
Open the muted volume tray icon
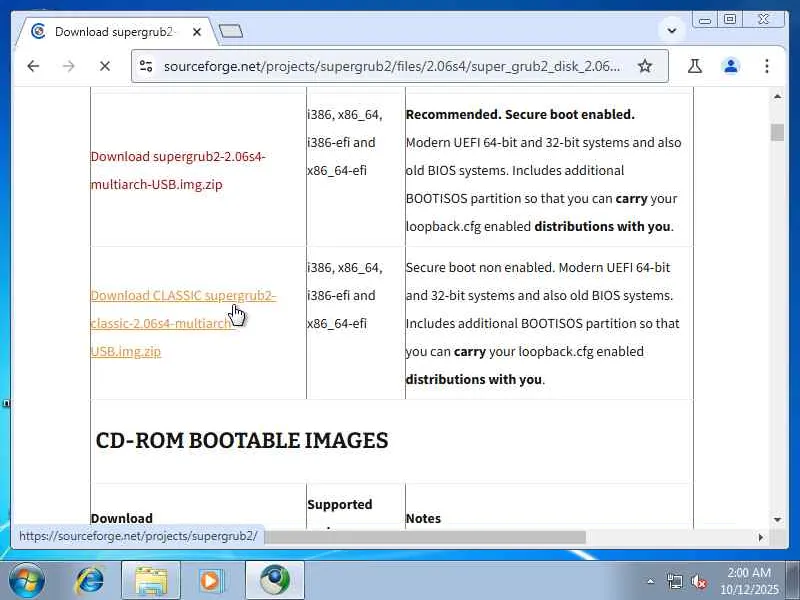(698, 581)
